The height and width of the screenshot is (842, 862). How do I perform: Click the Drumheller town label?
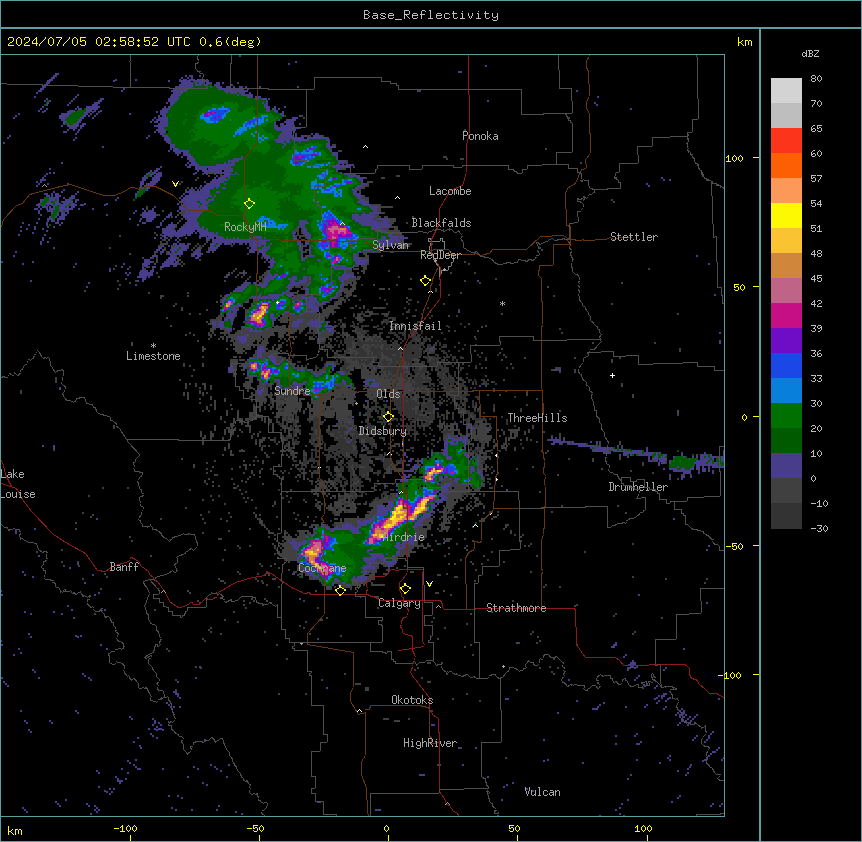click(x=638, y=487)
